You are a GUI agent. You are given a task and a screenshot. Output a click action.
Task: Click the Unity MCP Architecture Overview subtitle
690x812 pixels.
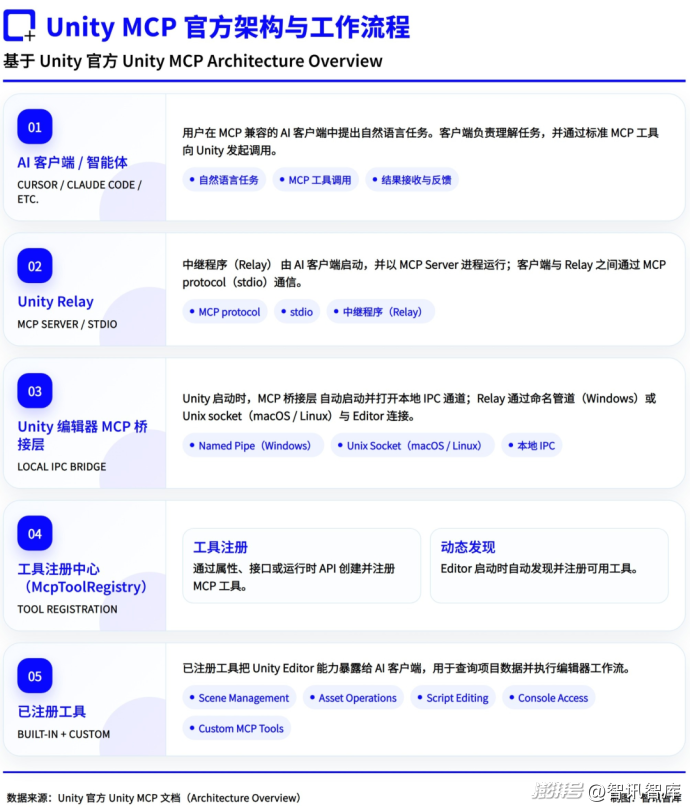coord(193,61)
